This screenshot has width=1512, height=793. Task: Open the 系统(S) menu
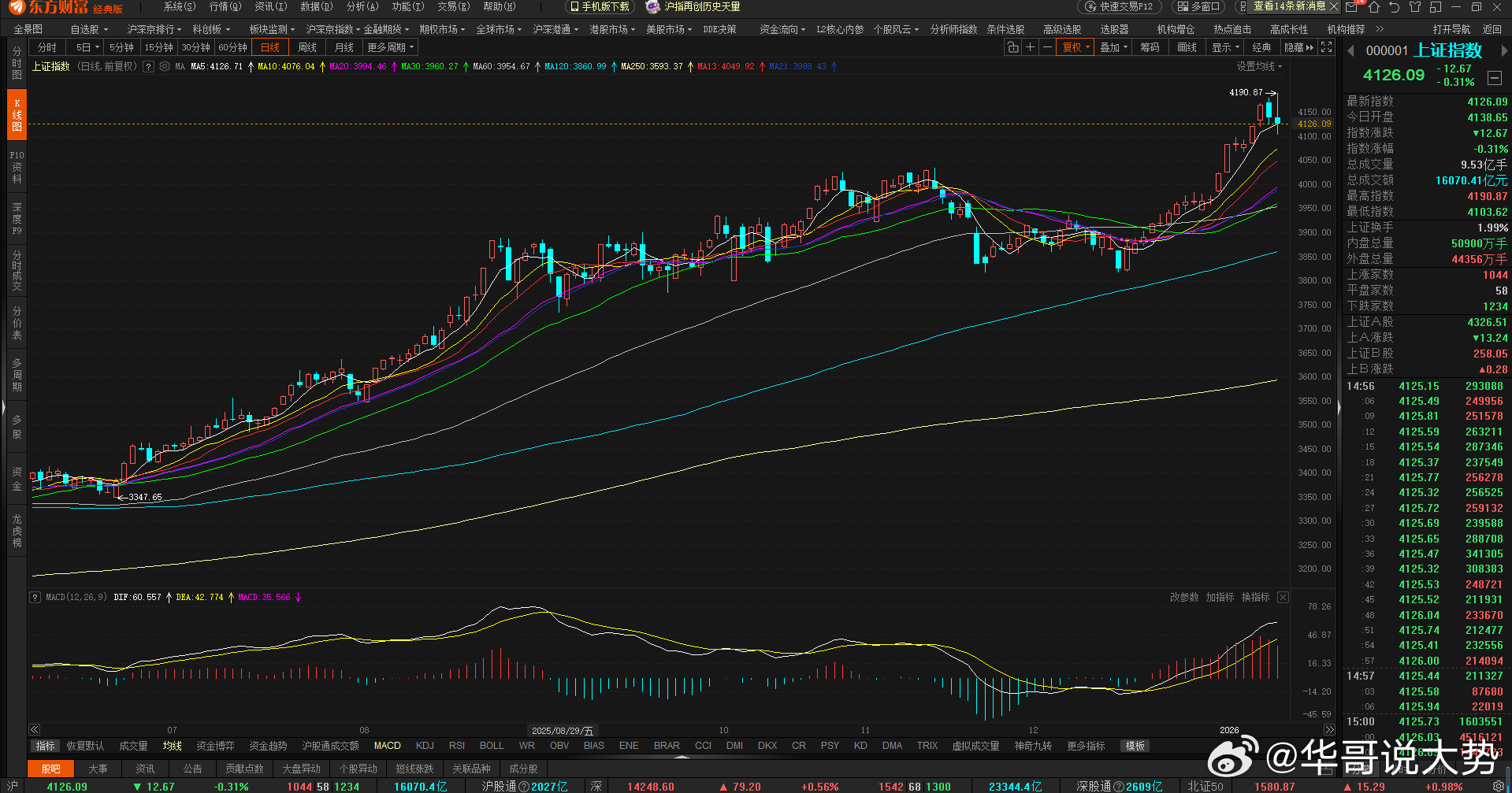coord(180,7)
